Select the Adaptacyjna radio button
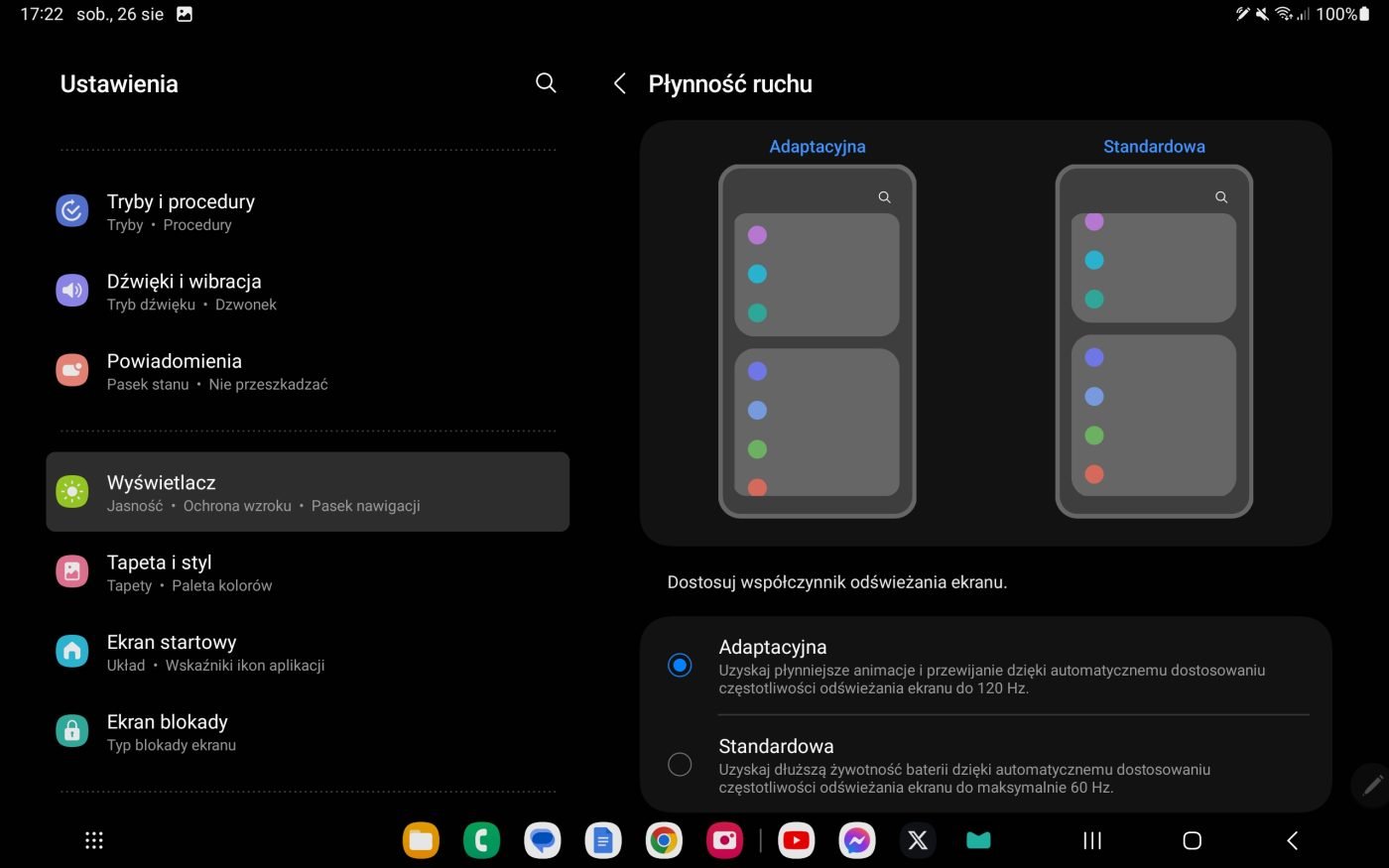Image resolution: width=1389 pixels, height=868 pixels. [680, 665]
